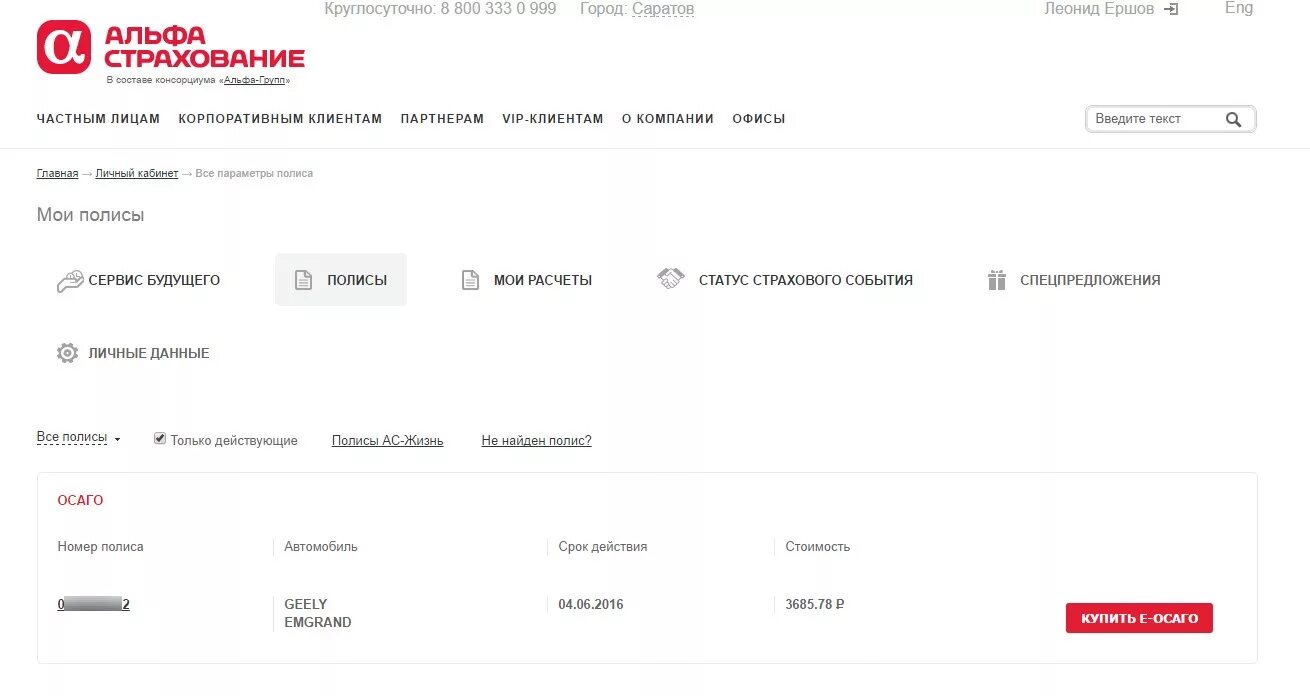Expand the Все полисы dropdown
1310x696 pixels.
[x=78, y=438]
